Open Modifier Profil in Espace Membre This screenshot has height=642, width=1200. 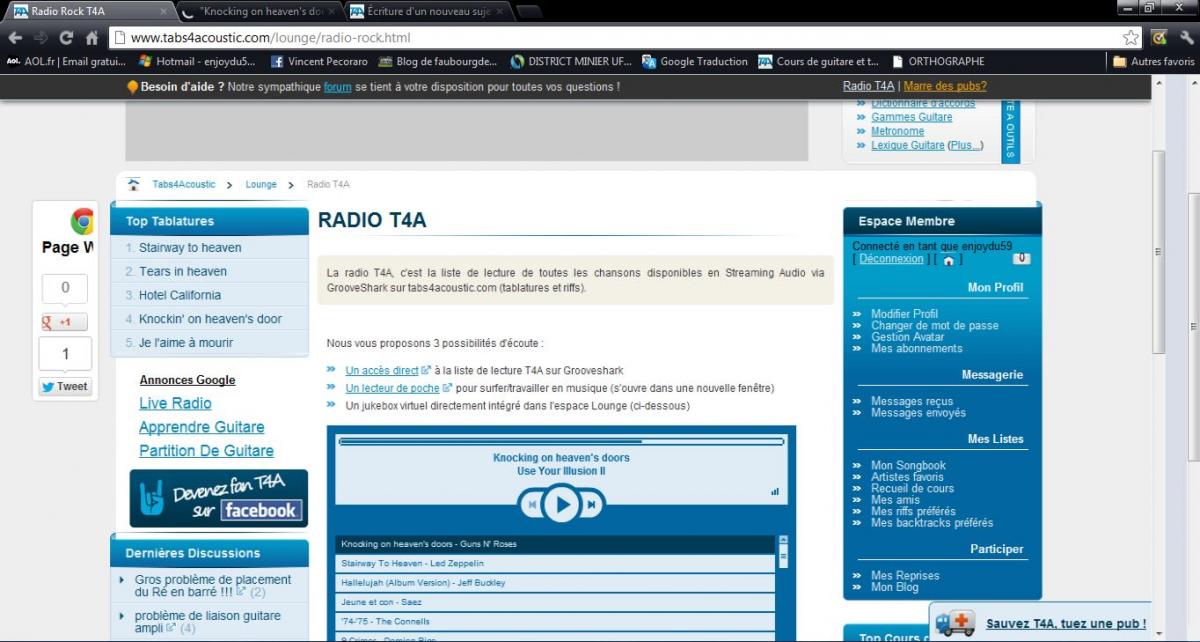[x=904, y=314]
